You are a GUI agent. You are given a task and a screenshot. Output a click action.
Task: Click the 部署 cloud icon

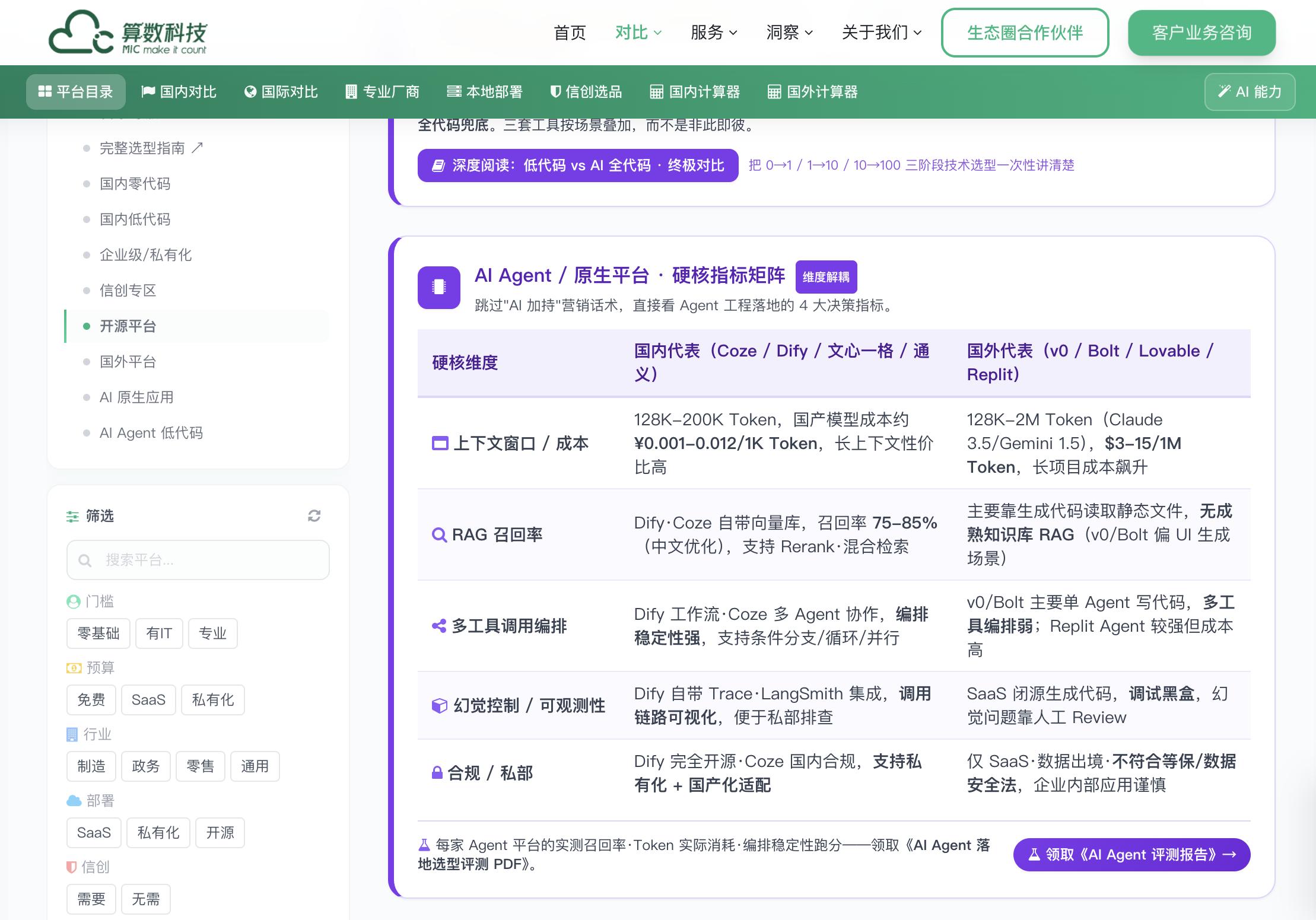tap(74, 801)
